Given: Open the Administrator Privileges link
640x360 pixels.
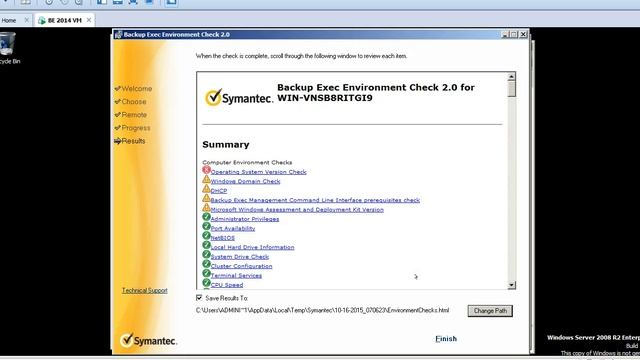Looking at the screenshot, I should (245, 219).
